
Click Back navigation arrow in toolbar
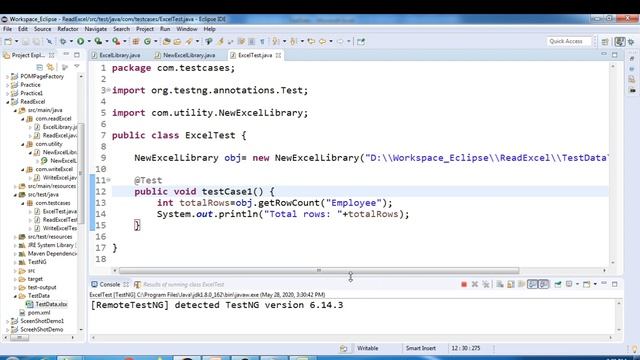tap(322, 41)
